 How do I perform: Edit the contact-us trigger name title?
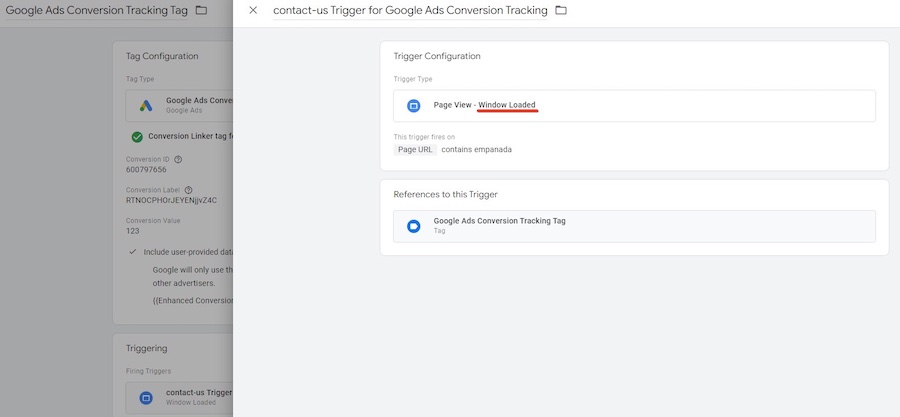point(410,10)
